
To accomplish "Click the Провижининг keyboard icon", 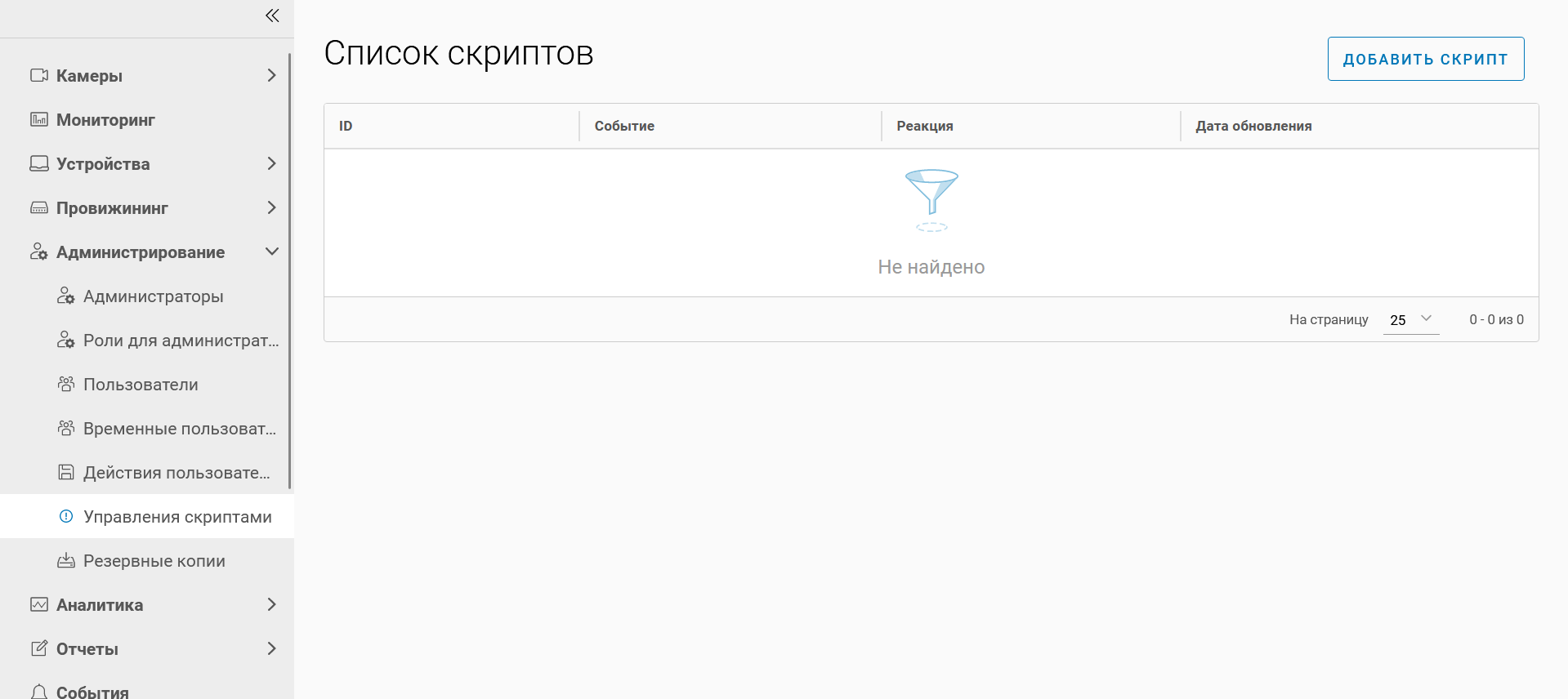I will pos(39,208).
